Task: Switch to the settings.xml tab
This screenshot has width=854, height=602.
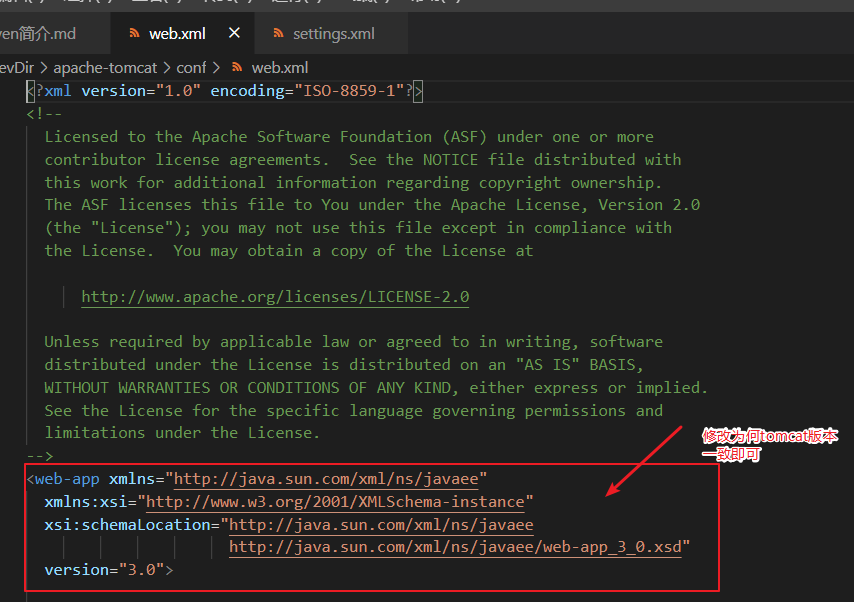Action: pos(331,34)
